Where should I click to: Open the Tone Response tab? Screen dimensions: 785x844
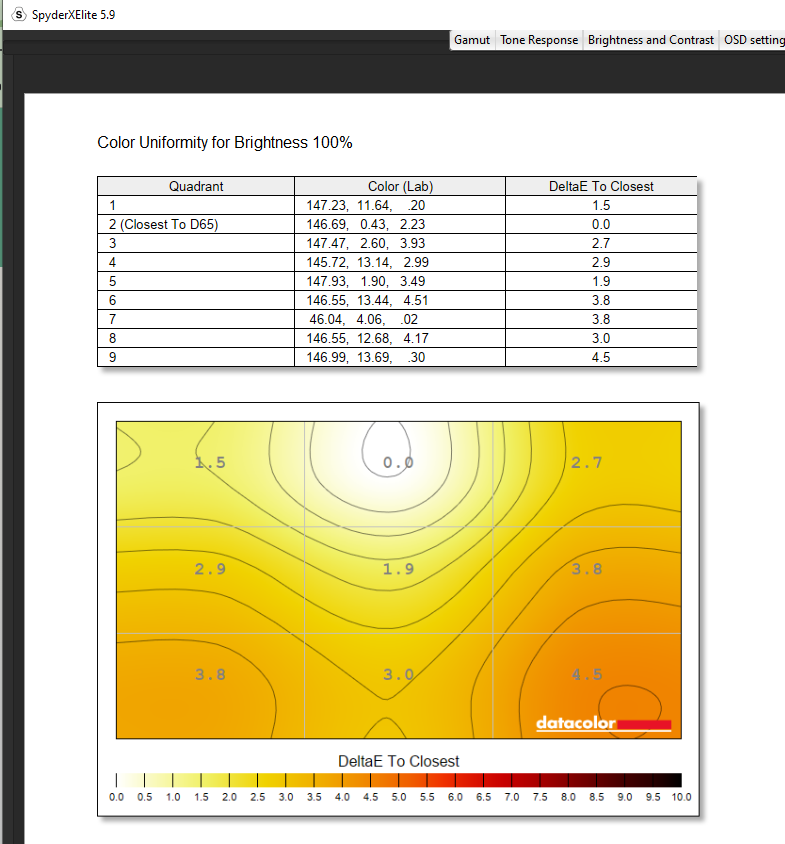point(539,40)
